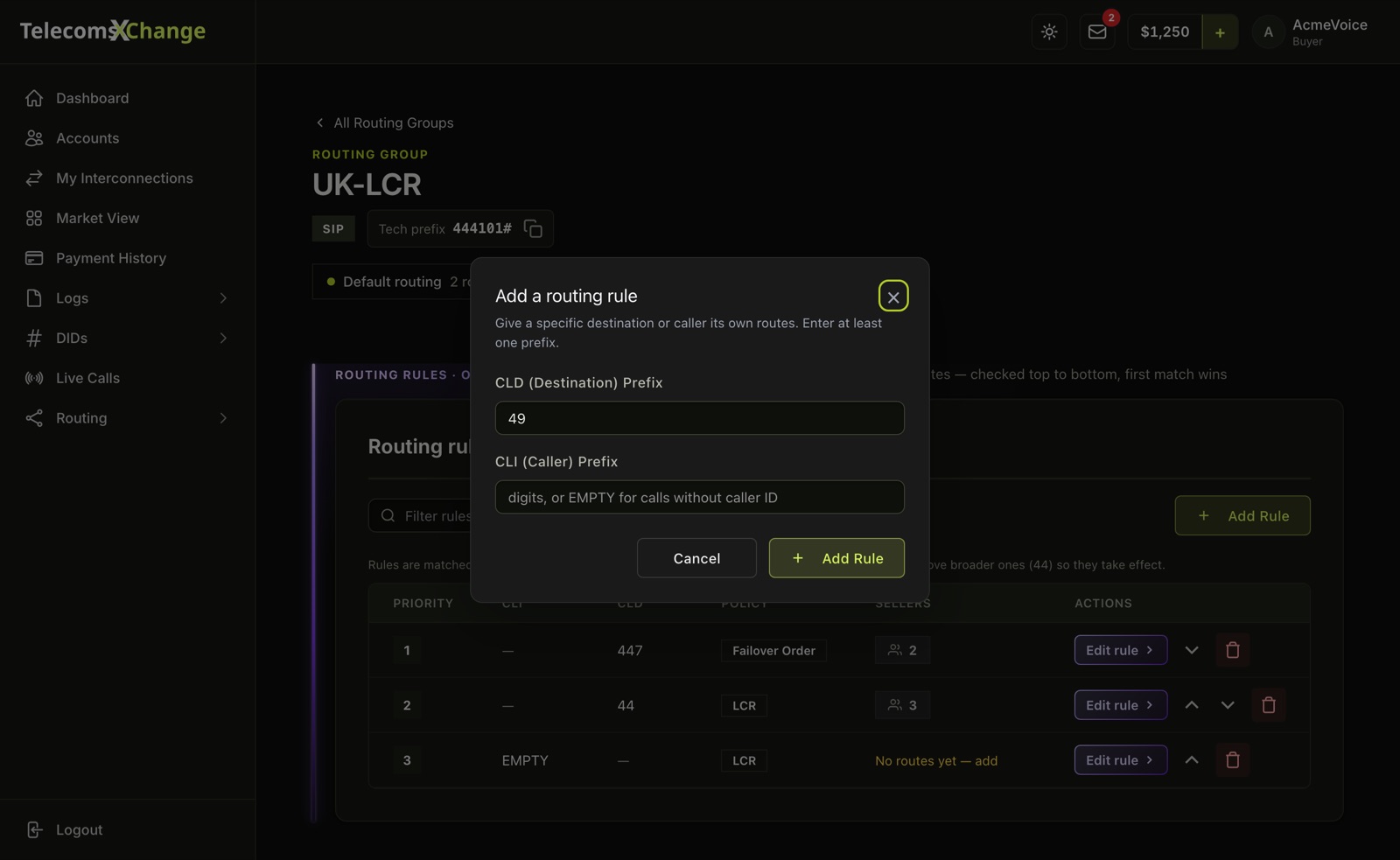Click the ACTIONS column header
1400x860 pixels.
tap(1103, 604)
